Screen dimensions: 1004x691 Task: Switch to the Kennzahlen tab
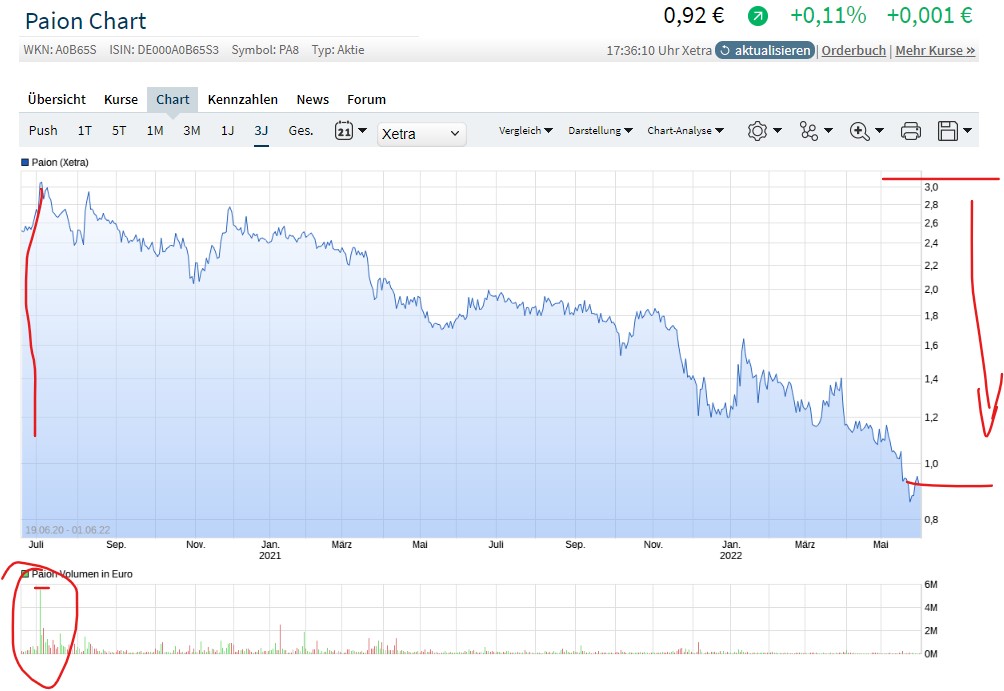click(243, 99)
